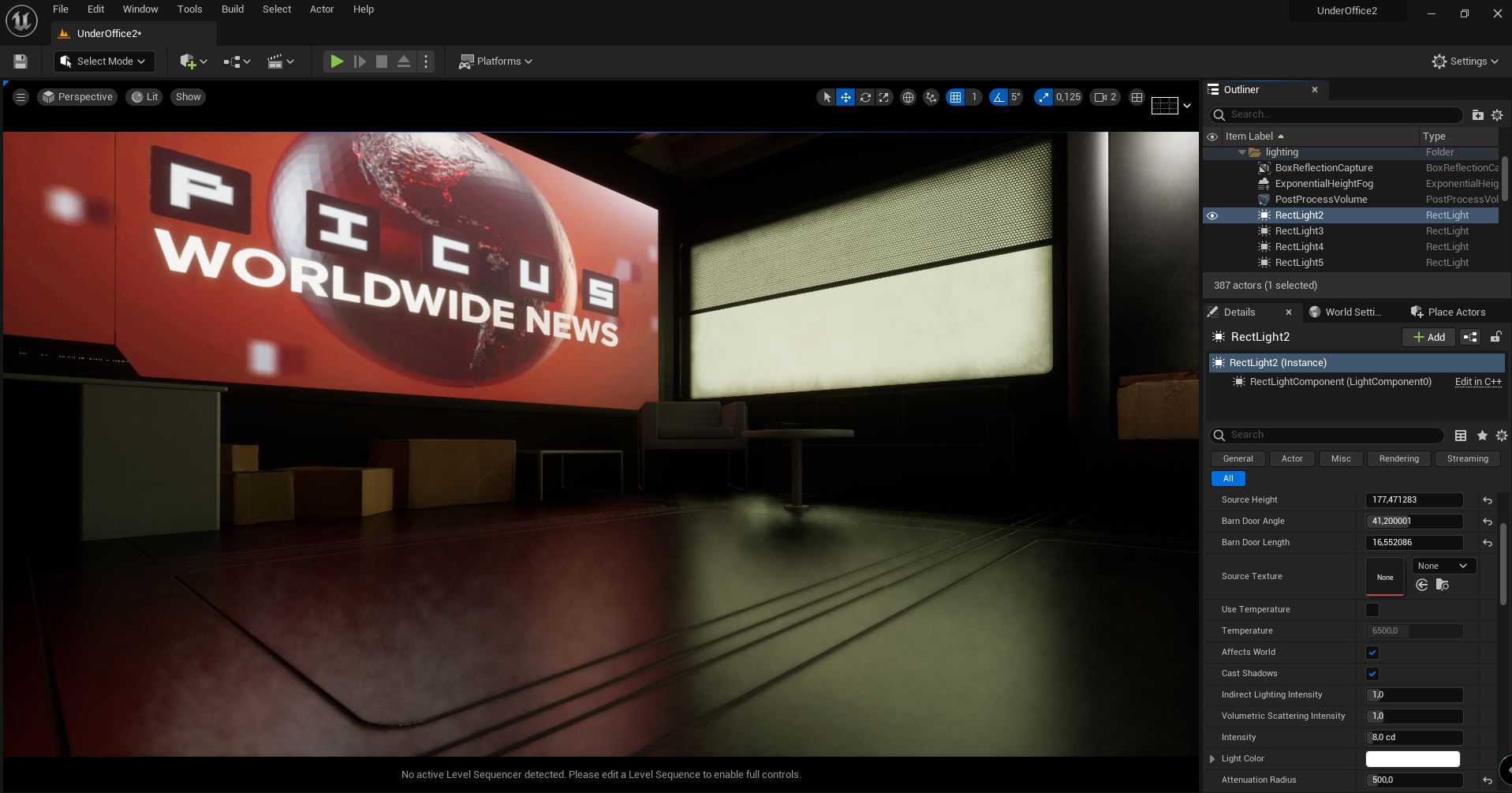
Task: Save the current level with disk icon
Action: tap(21, 62)
